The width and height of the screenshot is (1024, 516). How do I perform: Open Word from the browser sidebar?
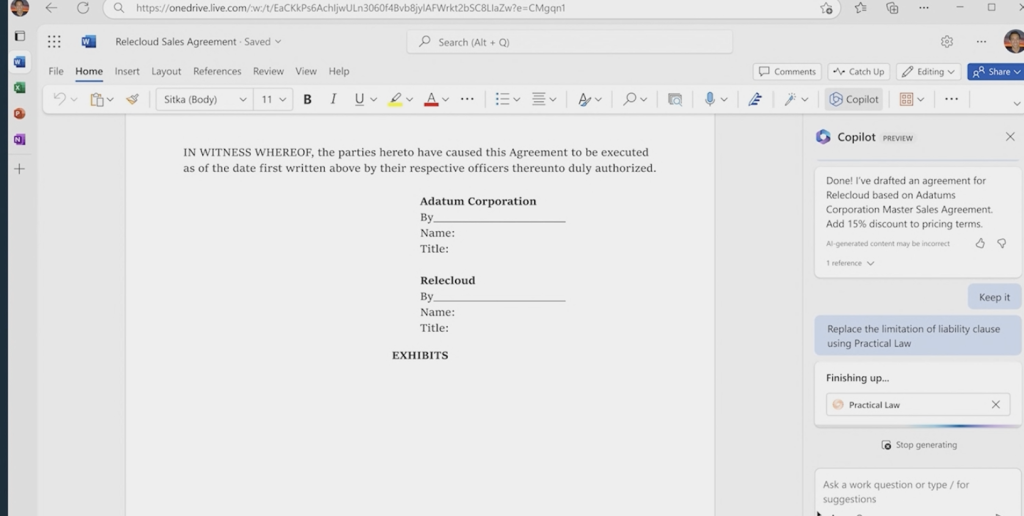20,62
